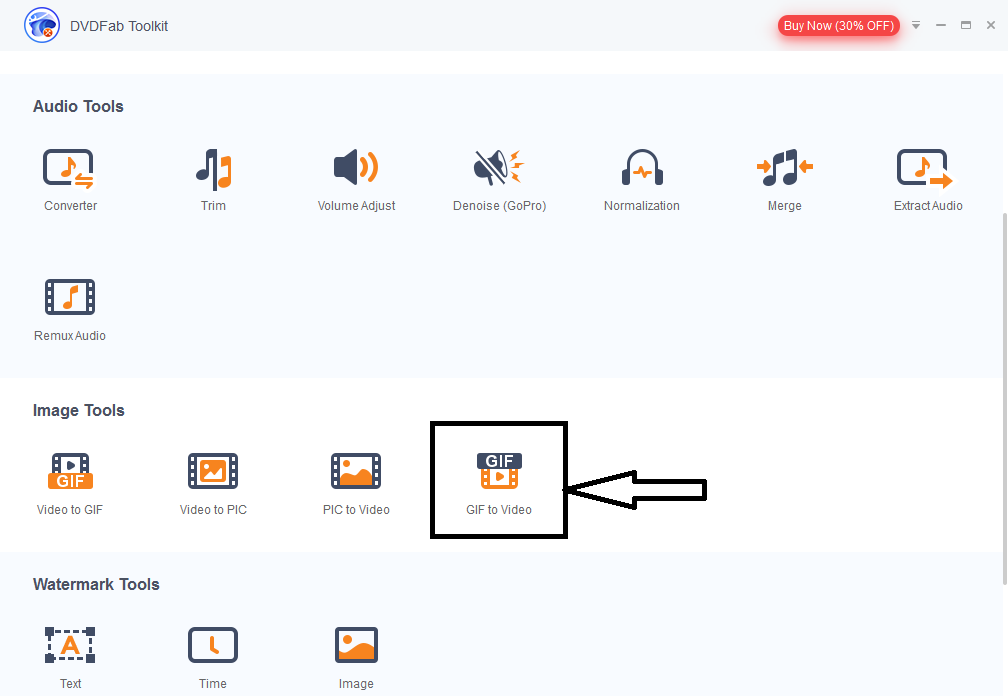Select the Merge audio tool
The height and width of the screenshot is (696, 1008).
(784, 180)
